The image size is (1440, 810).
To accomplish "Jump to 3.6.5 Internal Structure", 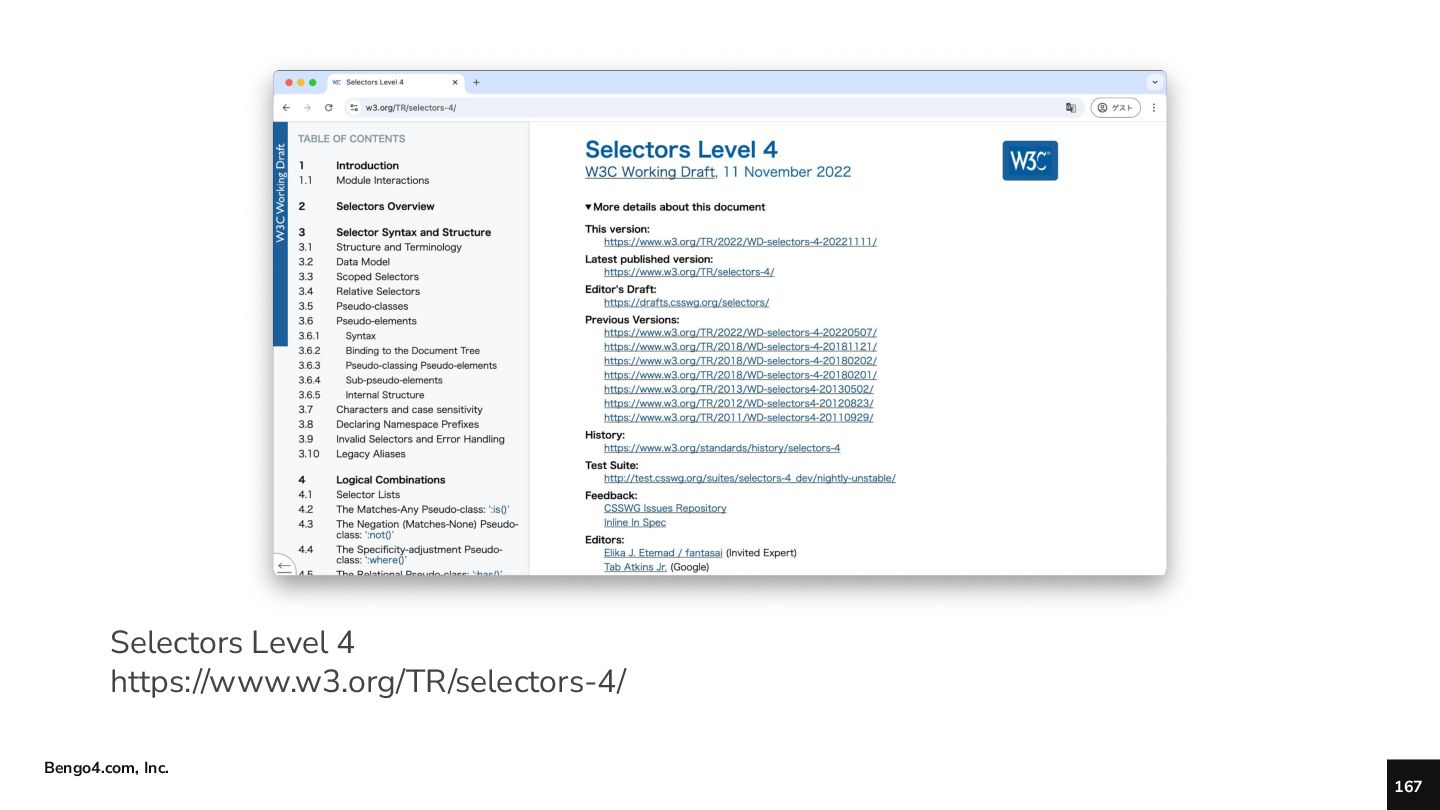I will click(x=385, y=395).
